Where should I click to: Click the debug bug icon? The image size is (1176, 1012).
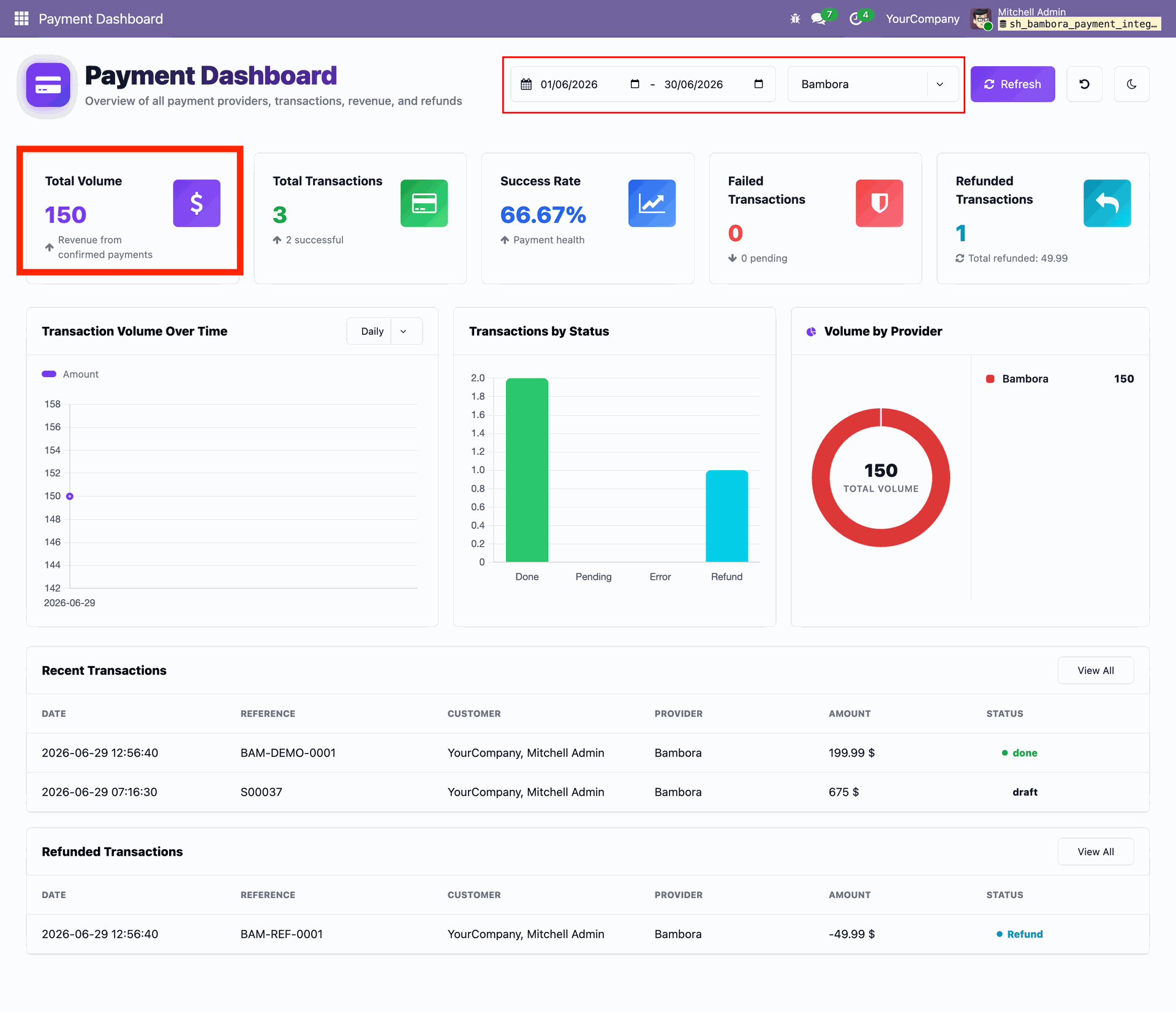click(x=795, y=18)
